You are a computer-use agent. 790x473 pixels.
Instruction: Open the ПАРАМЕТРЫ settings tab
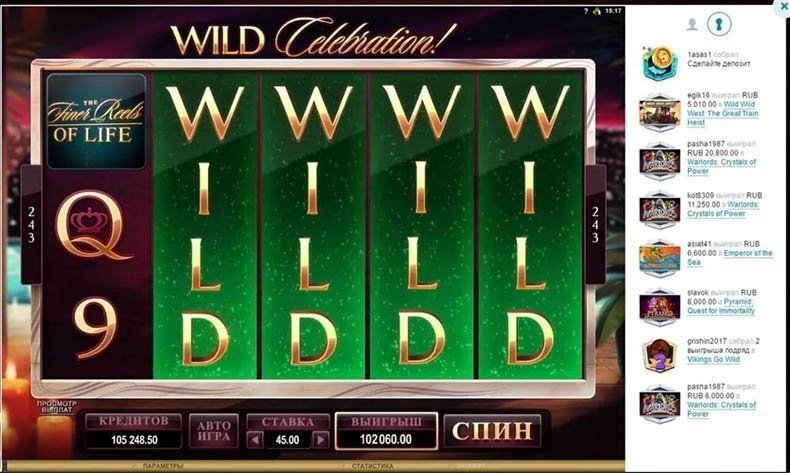[163, 466]
